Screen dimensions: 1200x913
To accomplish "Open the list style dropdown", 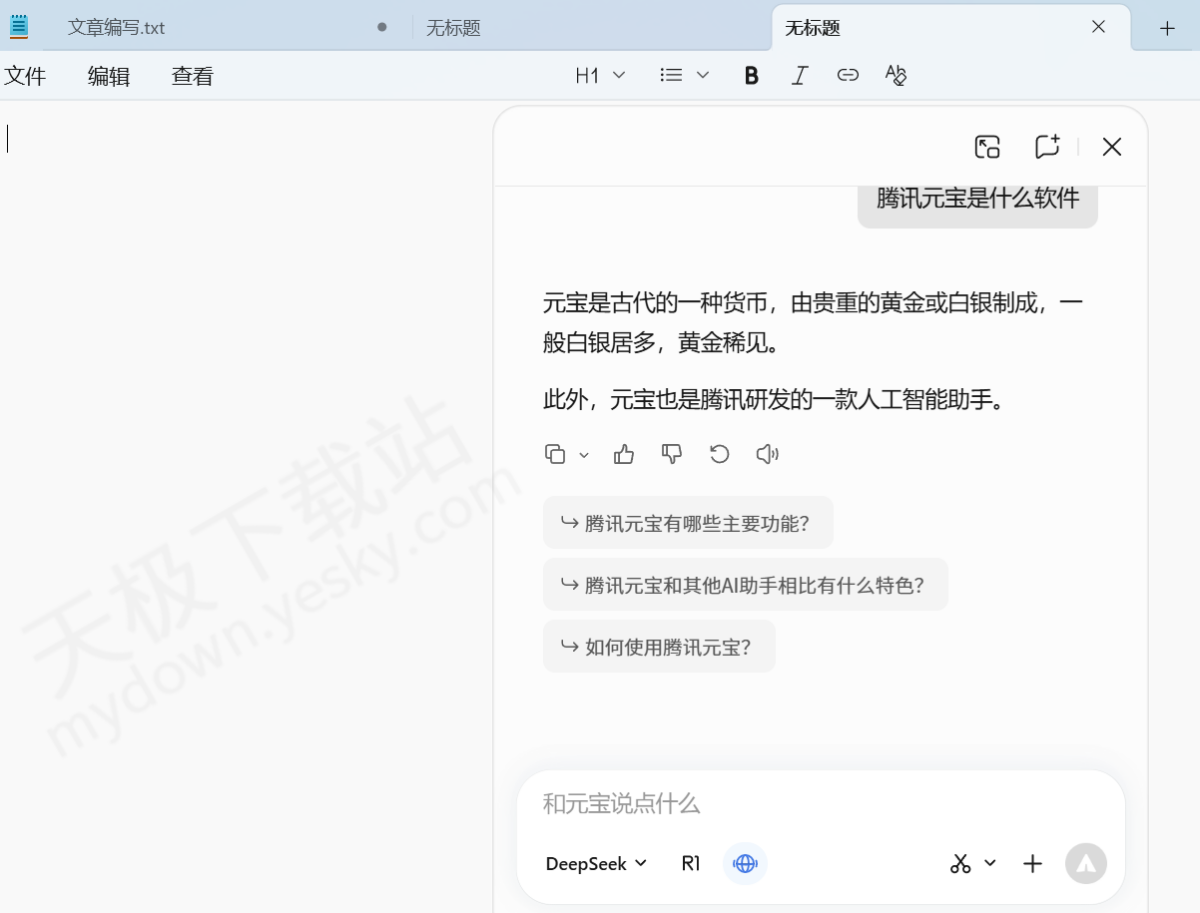I will coord(683,74).
